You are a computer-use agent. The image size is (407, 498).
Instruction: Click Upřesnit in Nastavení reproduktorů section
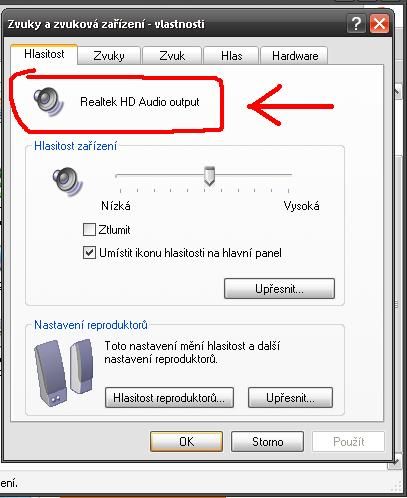(x=290, y=398)
